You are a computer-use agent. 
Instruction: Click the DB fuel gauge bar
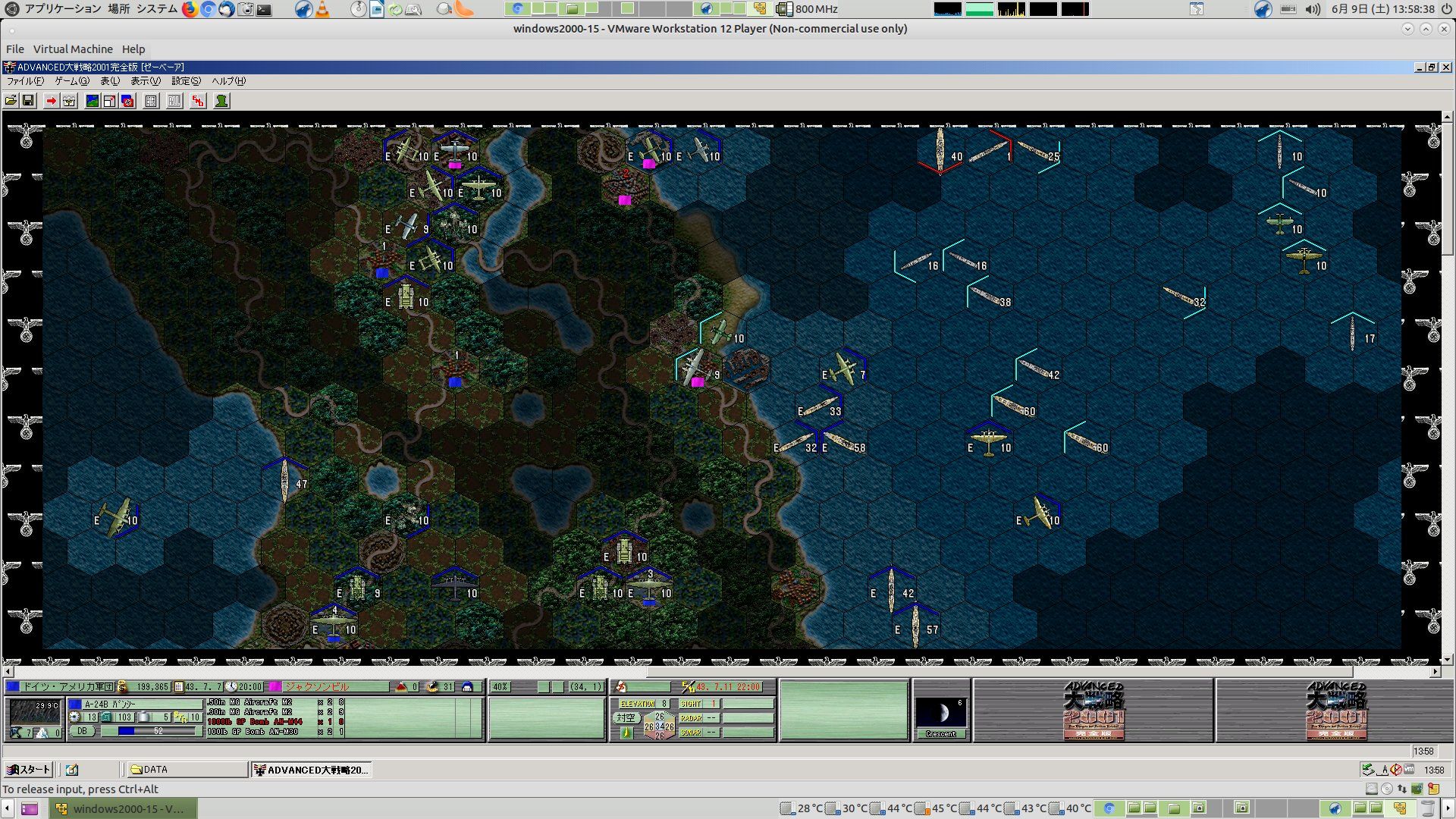point(148,732)
